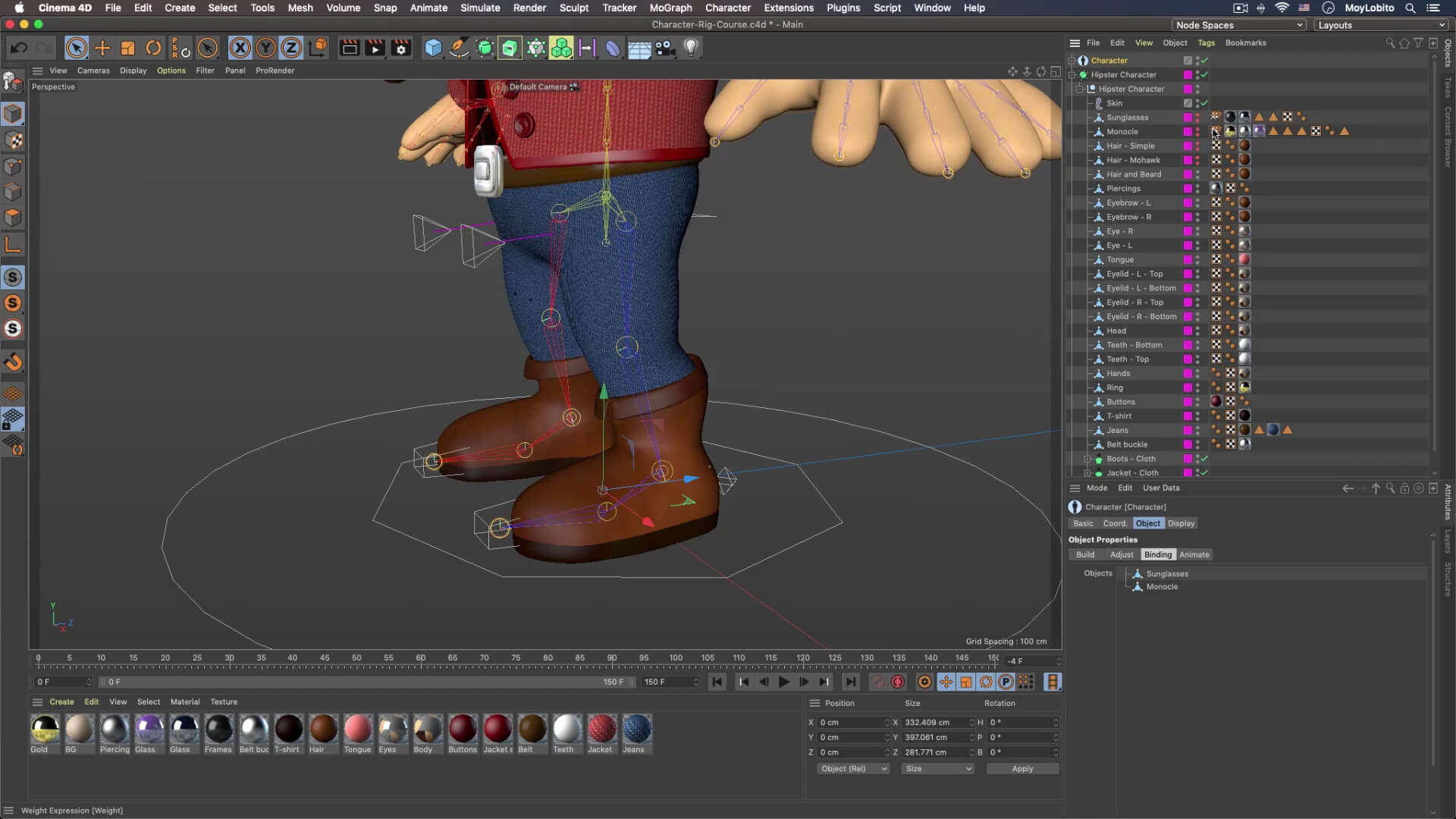Select the Gold material thumbnail

(x=43, y=730)
